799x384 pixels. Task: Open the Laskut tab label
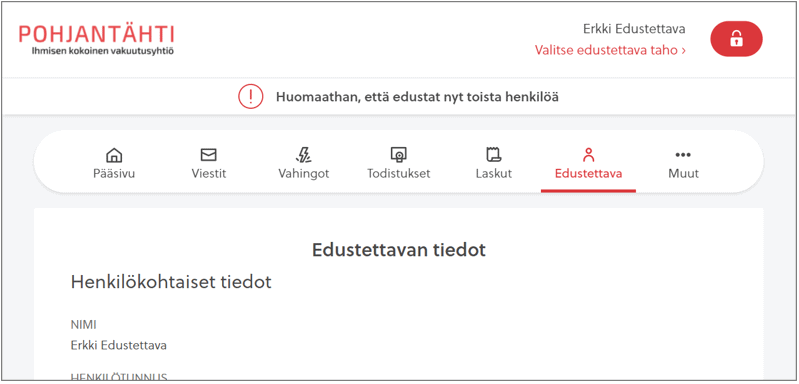(x=494, y=174)
